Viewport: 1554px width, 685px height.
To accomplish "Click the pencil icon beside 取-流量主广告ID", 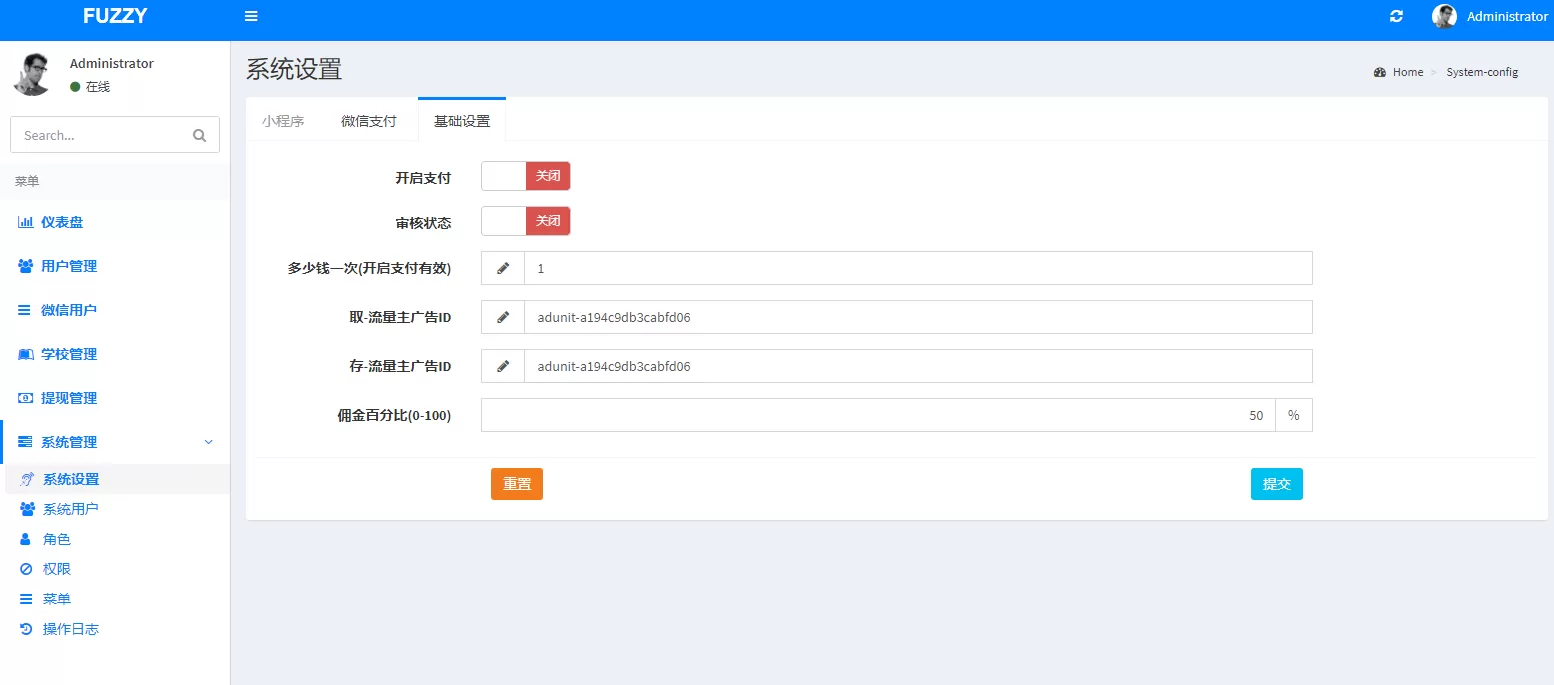I will click(503, 317).
